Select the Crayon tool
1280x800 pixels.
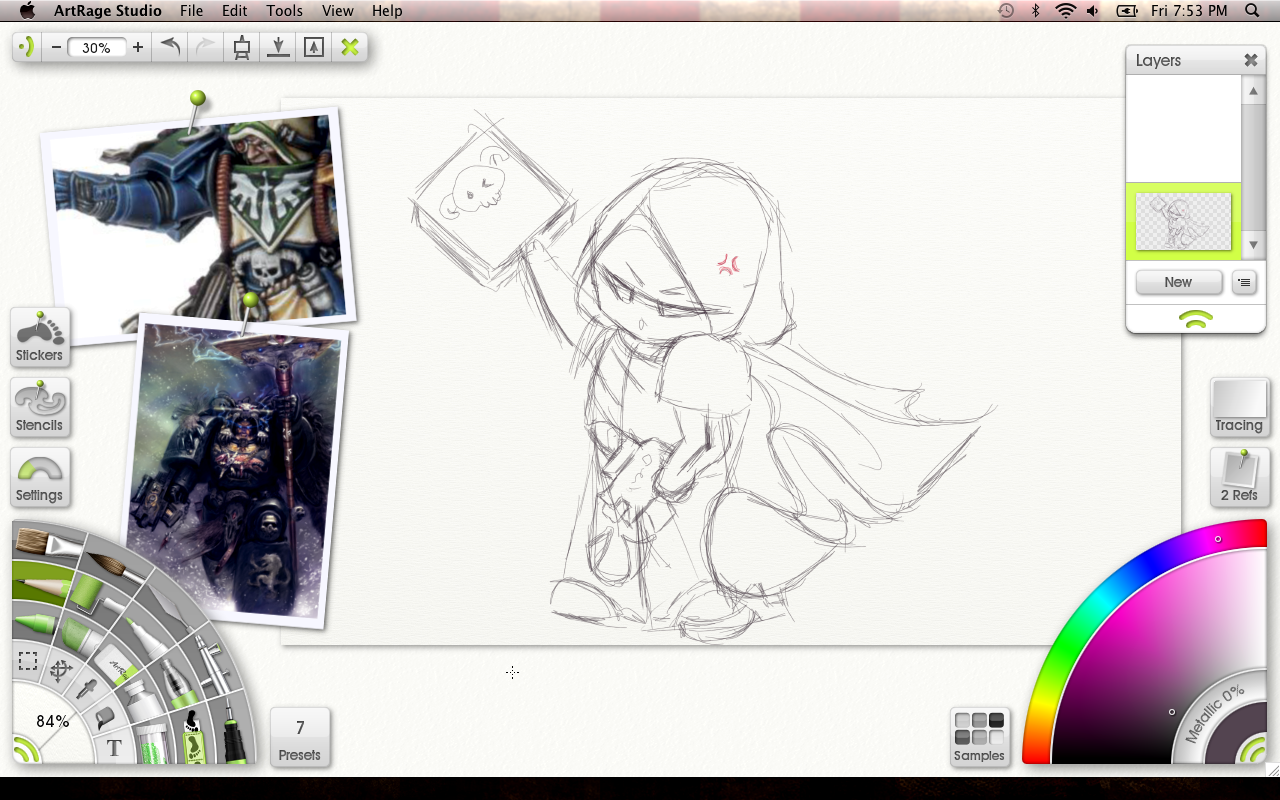click(x=35, y=623)
